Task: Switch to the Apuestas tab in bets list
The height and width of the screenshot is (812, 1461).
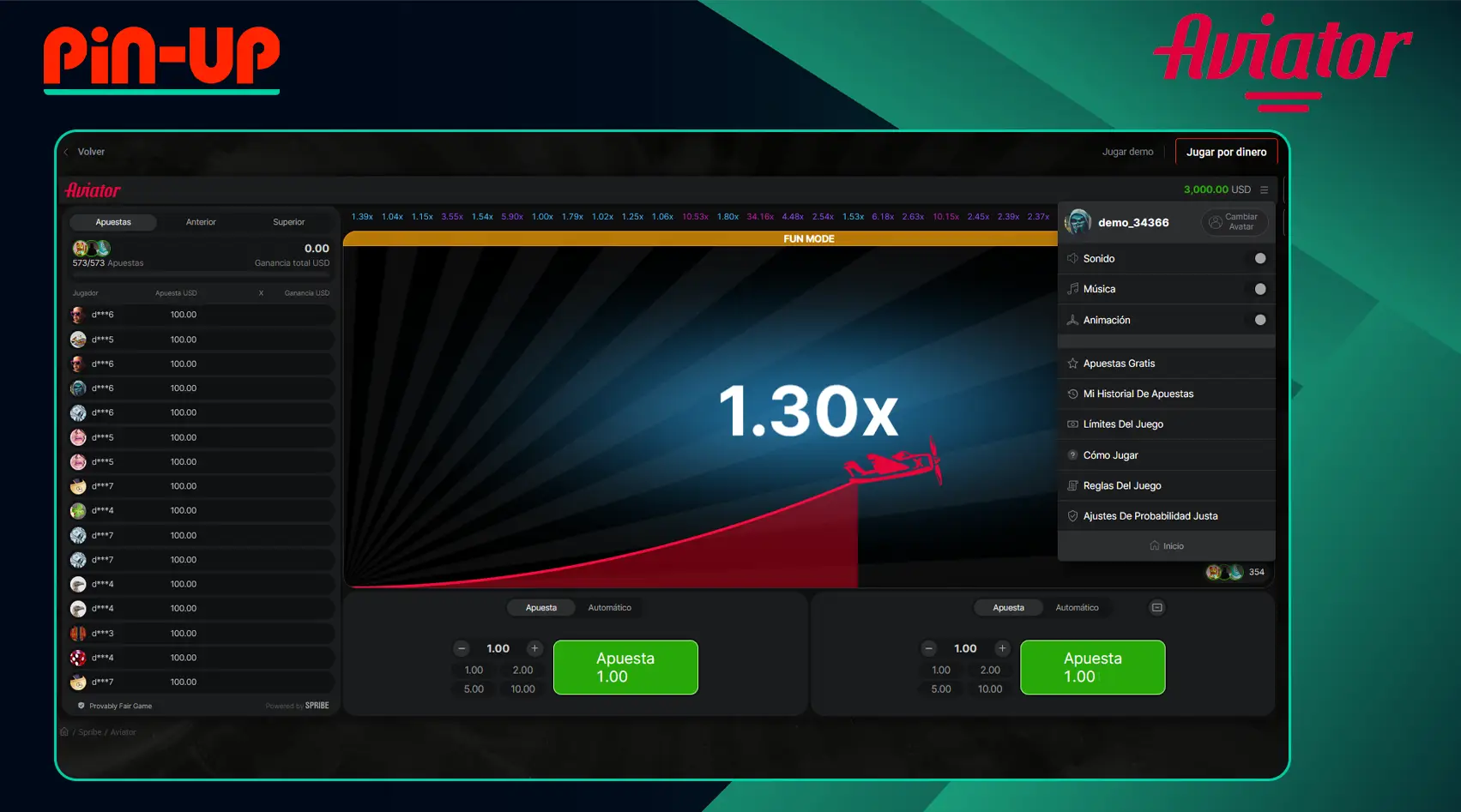Action: (113, 222)
